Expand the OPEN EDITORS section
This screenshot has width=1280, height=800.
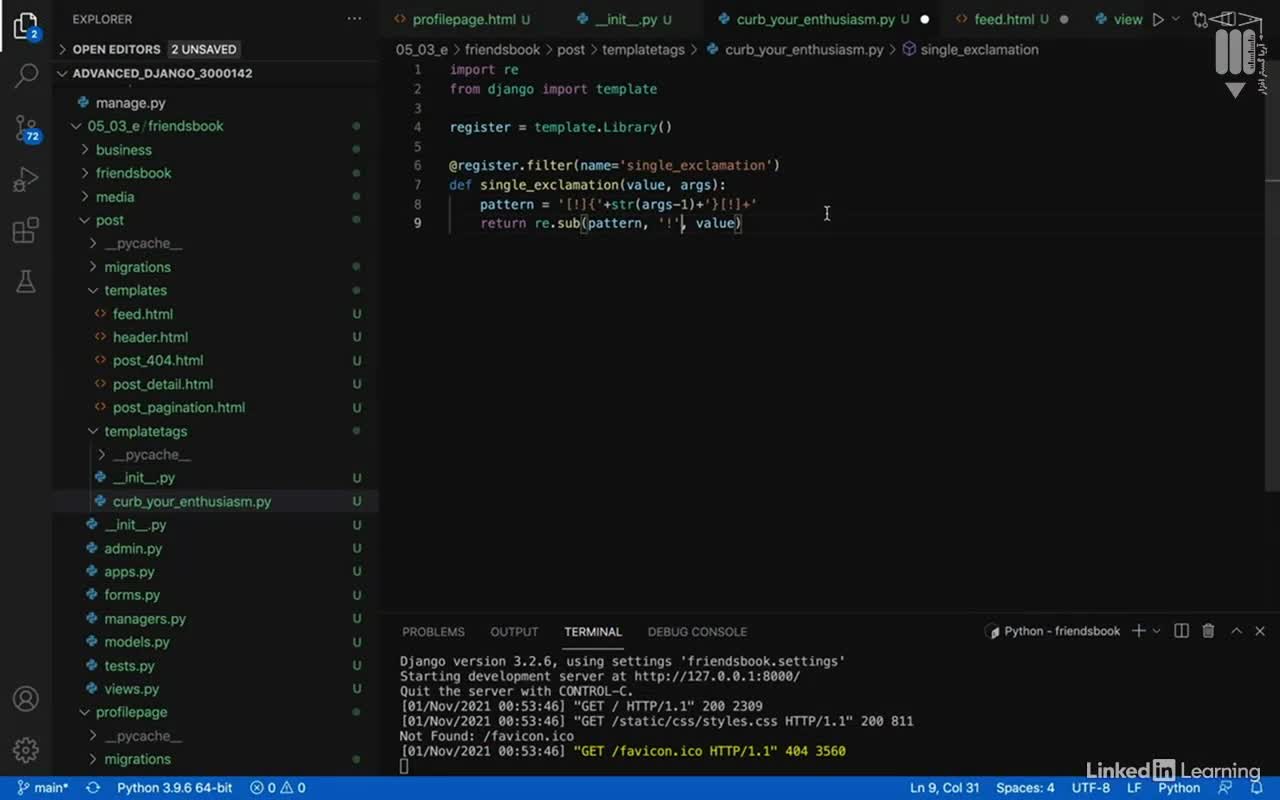[x=115, y=49]
